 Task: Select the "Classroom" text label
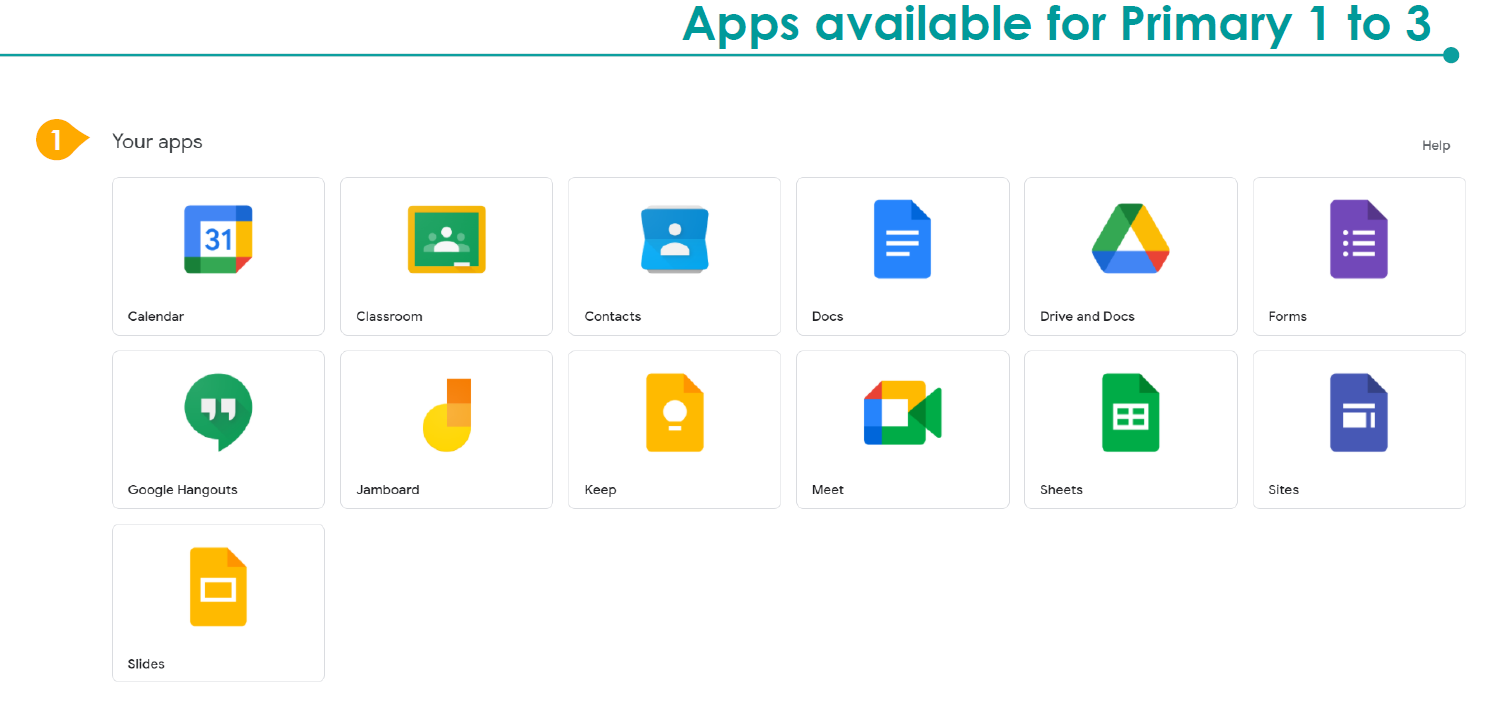click(389, 317)
